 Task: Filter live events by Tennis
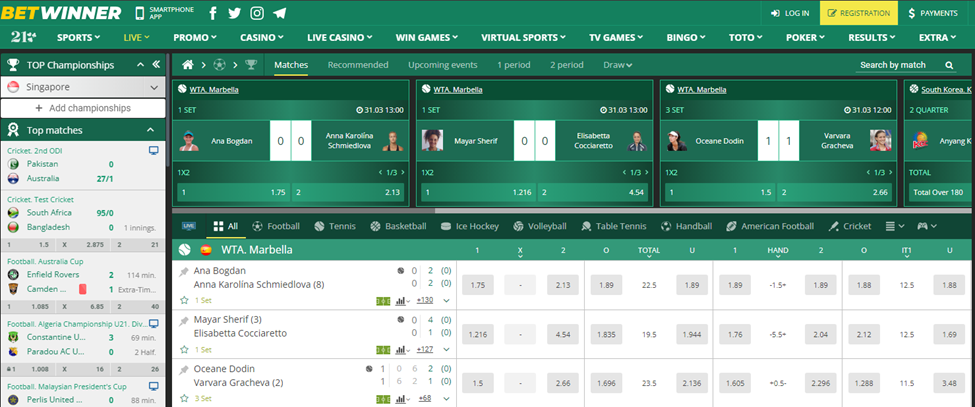(x=335, y=226)
